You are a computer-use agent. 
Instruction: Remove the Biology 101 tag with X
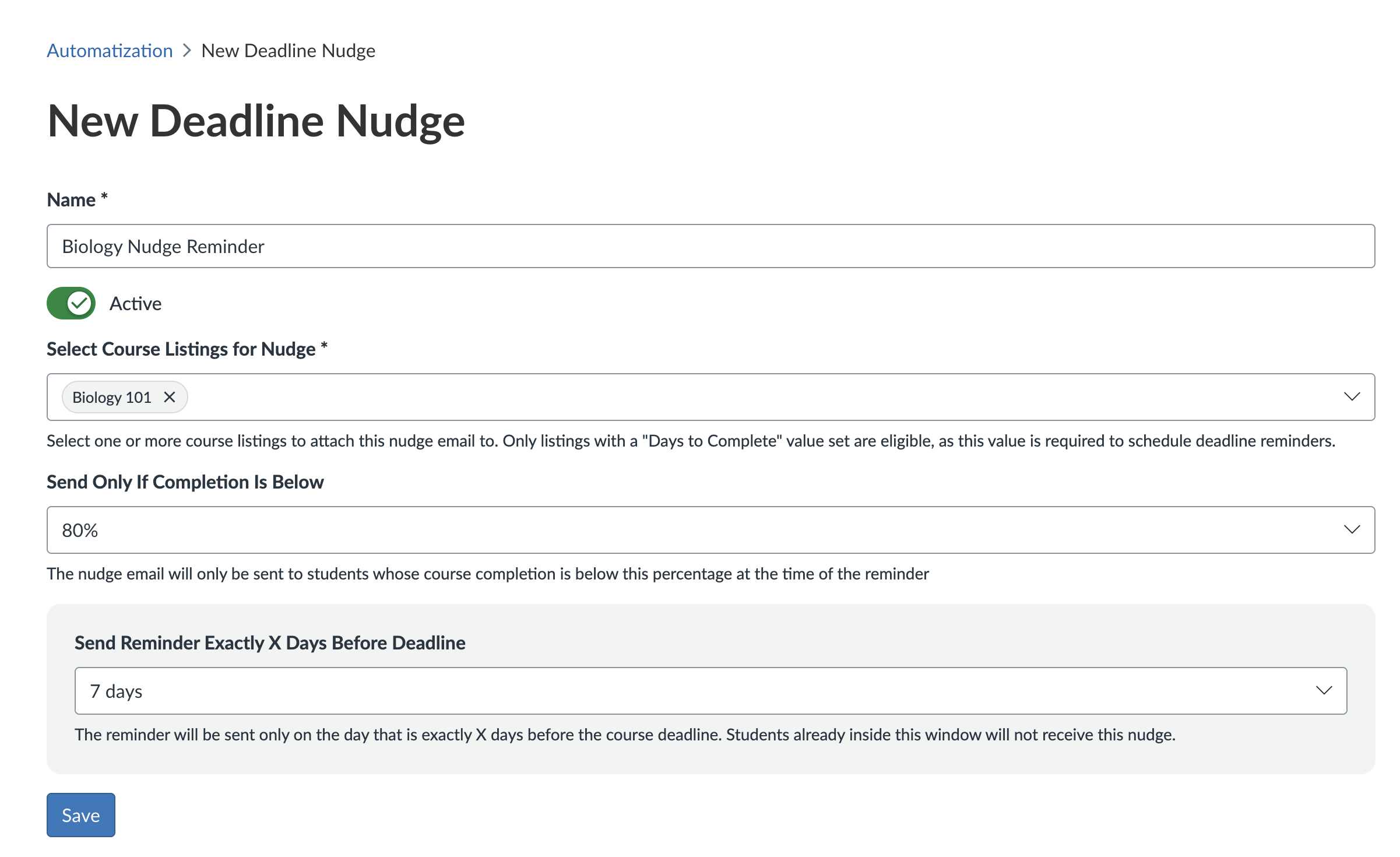point(170,397)
